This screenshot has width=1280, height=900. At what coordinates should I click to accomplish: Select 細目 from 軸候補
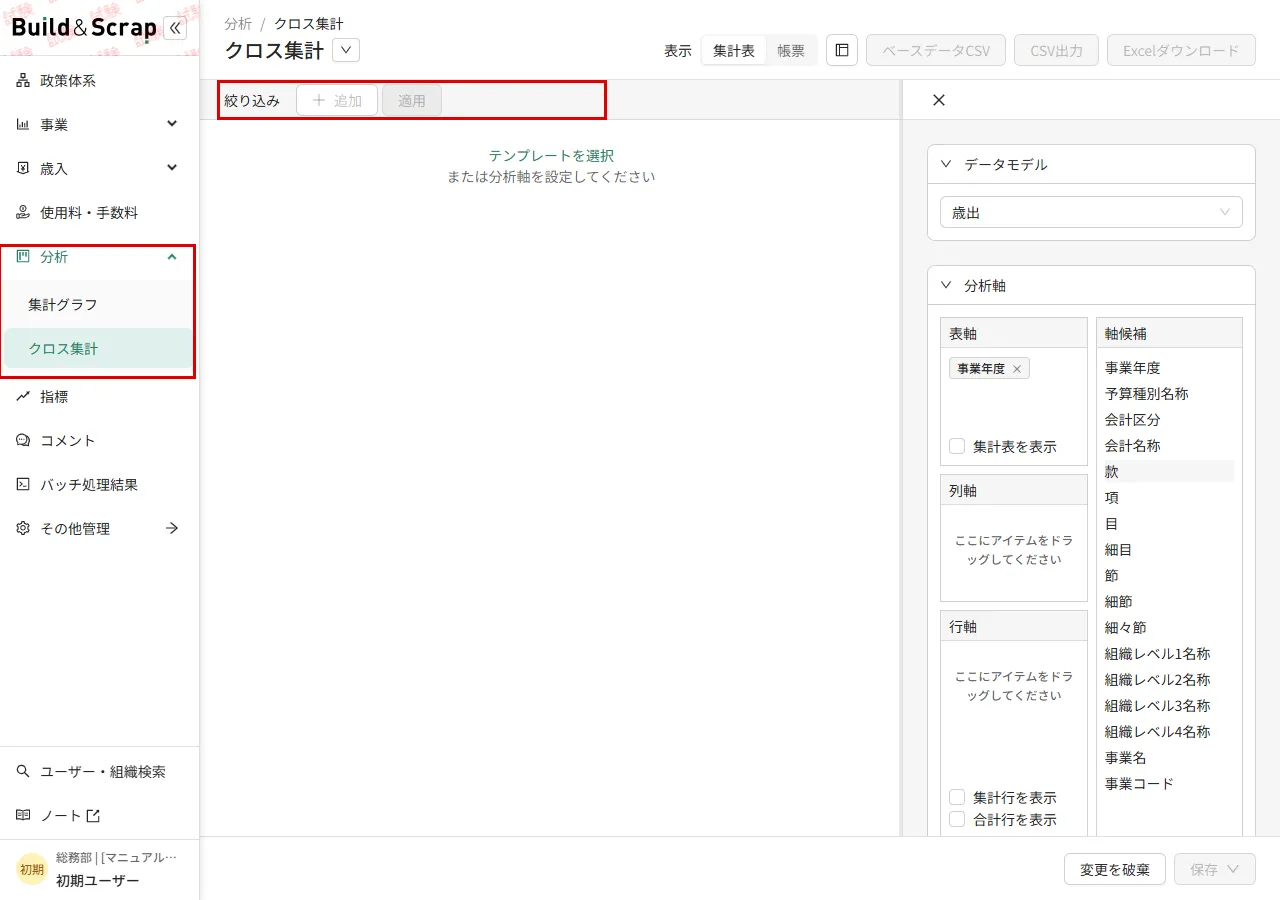coord(1119,550)
